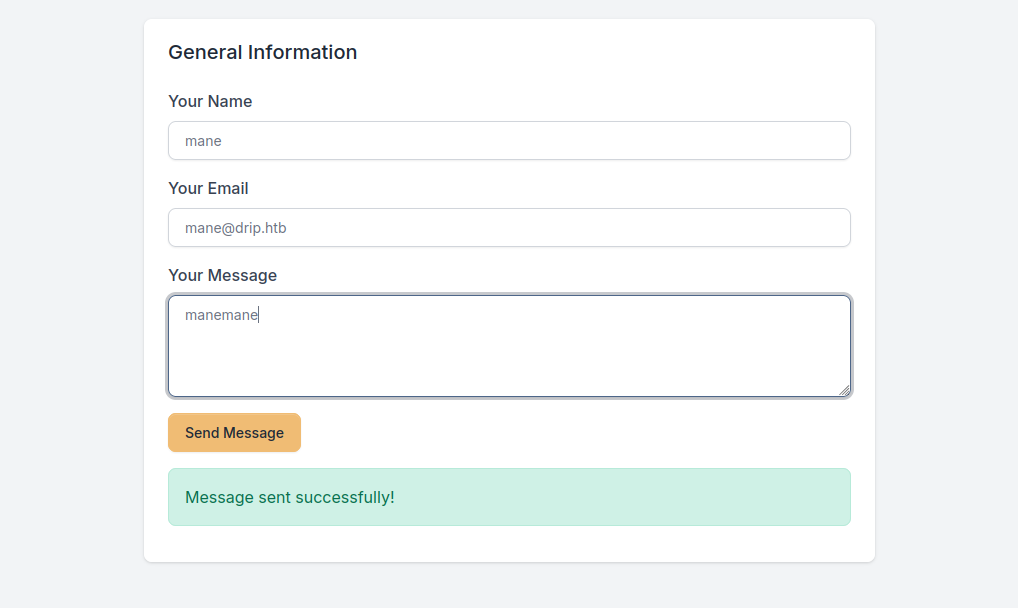This screenshot has height=608, width=1018.
Task: Select the 'Your Email' label text
Action: pyautogui.click(x=208, y=188)
